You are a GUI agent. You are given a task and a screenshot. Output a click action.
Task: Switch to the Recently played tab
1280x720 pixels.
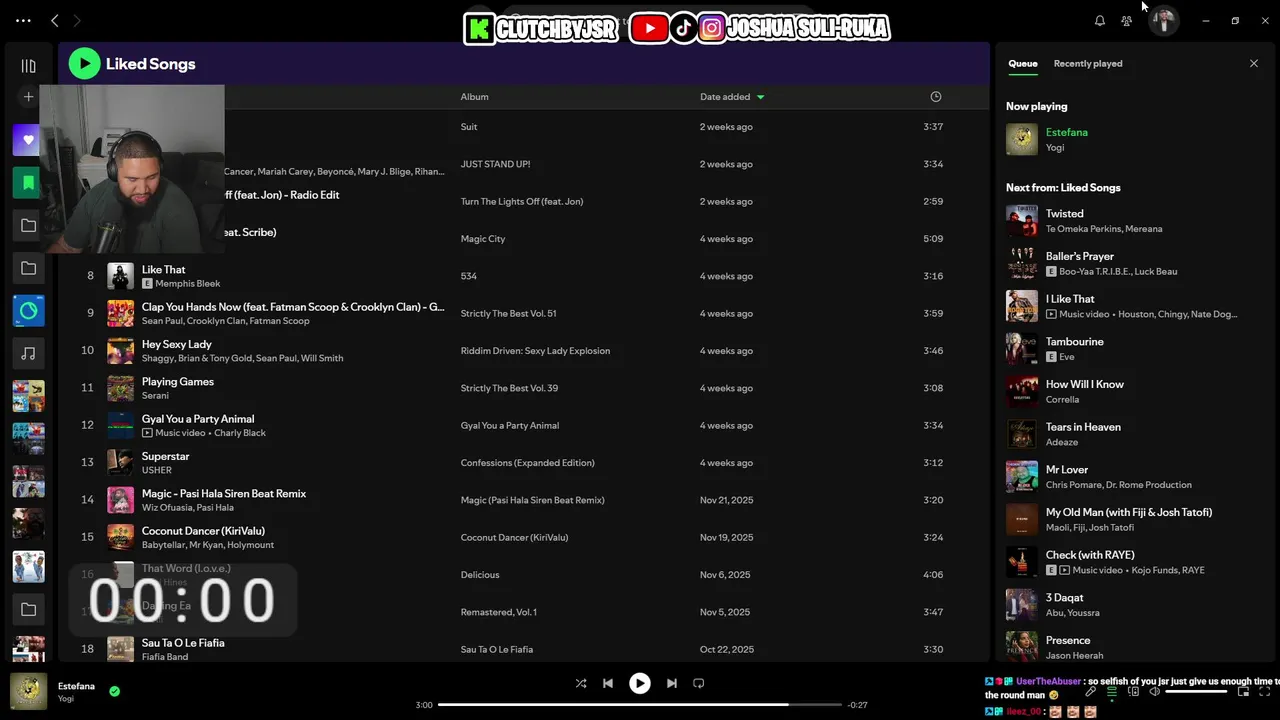click(x=1088, y=63)
